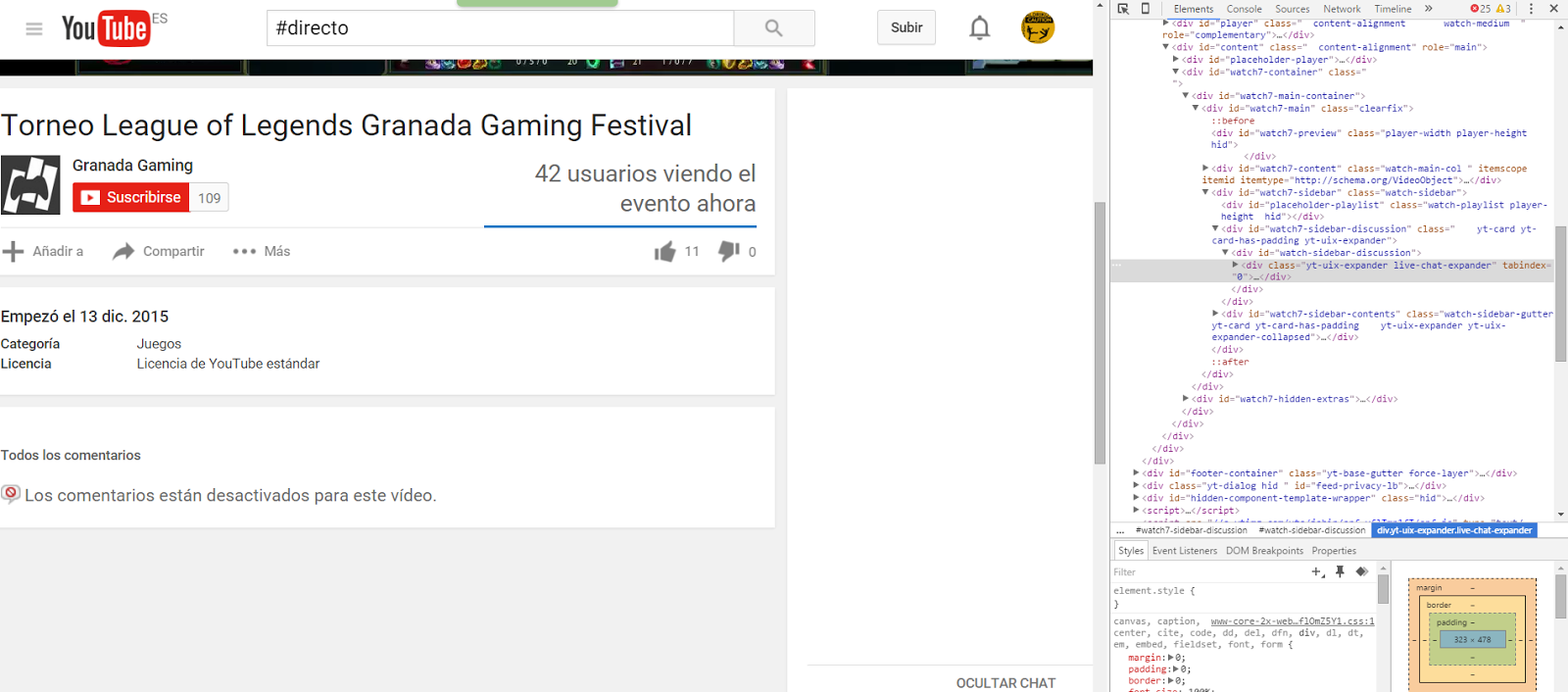Click the Compartir share arrow icon

(123, 252)
